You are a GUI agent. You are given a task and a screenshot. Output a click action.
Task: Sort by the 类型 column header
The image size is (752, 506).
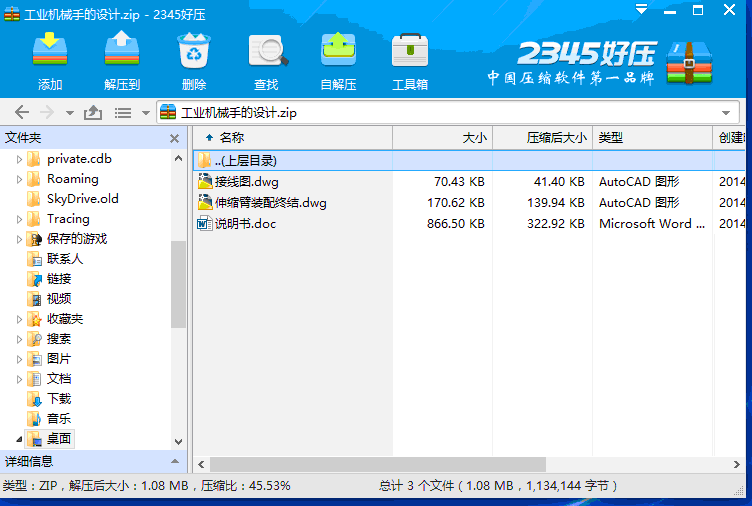(653, 138)
